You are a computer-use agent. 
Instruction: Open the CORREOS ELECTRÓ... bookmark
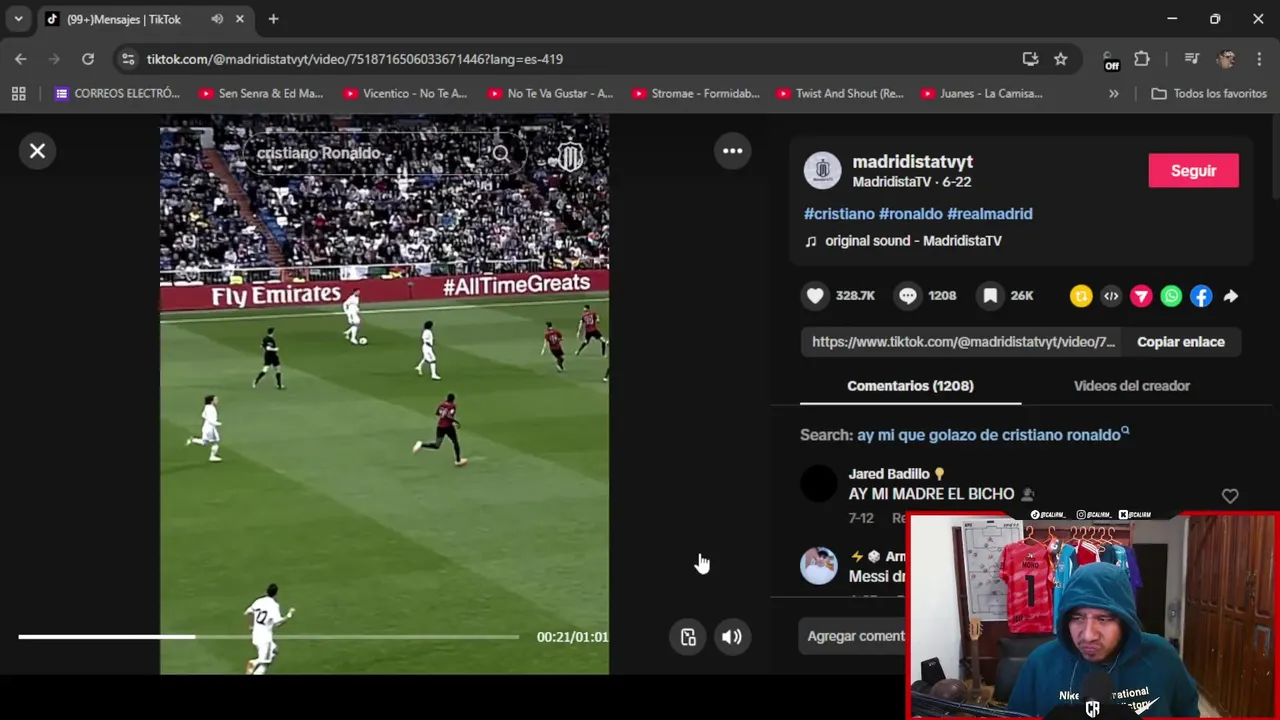click(118, 94)
